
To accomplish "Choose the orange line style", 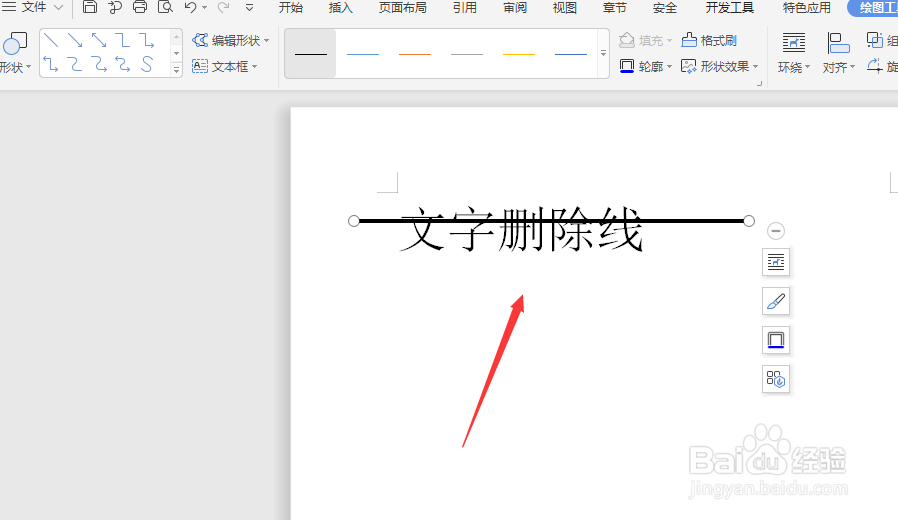I will click(415, 54).
